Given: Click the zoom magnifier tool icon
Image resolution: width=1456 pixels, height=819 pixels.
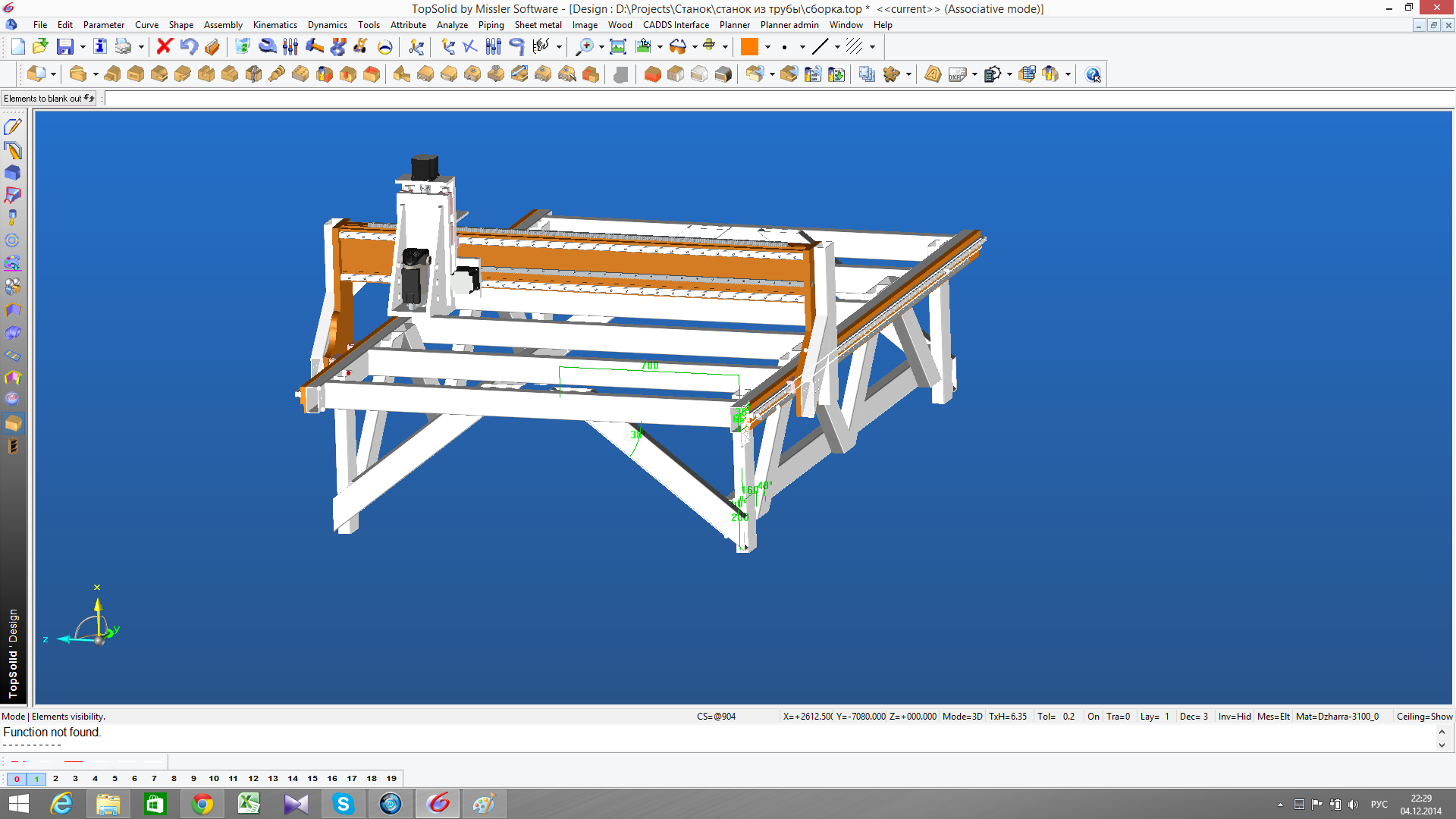Looking at the screenshot, I should 585,47.
